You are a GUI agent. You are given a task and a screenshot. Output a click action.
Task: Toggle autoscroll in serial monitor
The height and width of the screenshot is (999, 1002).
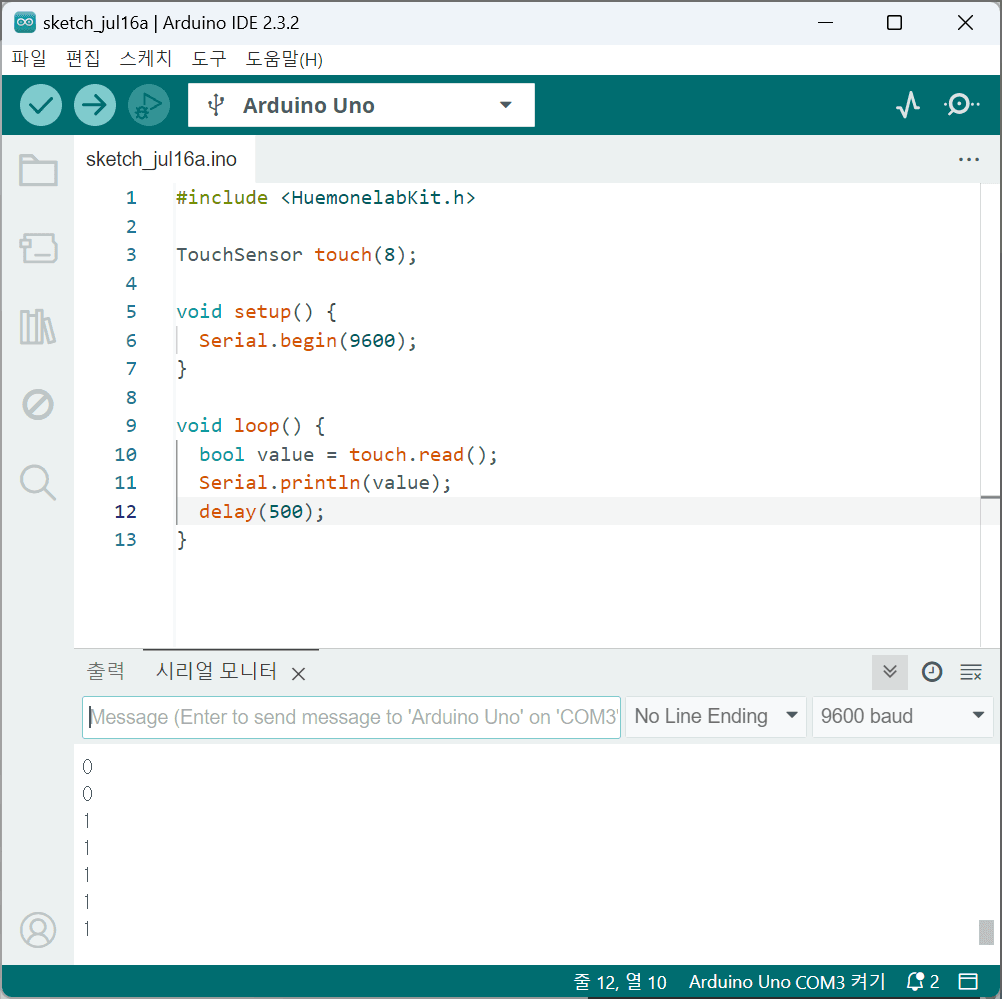click(890, 672)
